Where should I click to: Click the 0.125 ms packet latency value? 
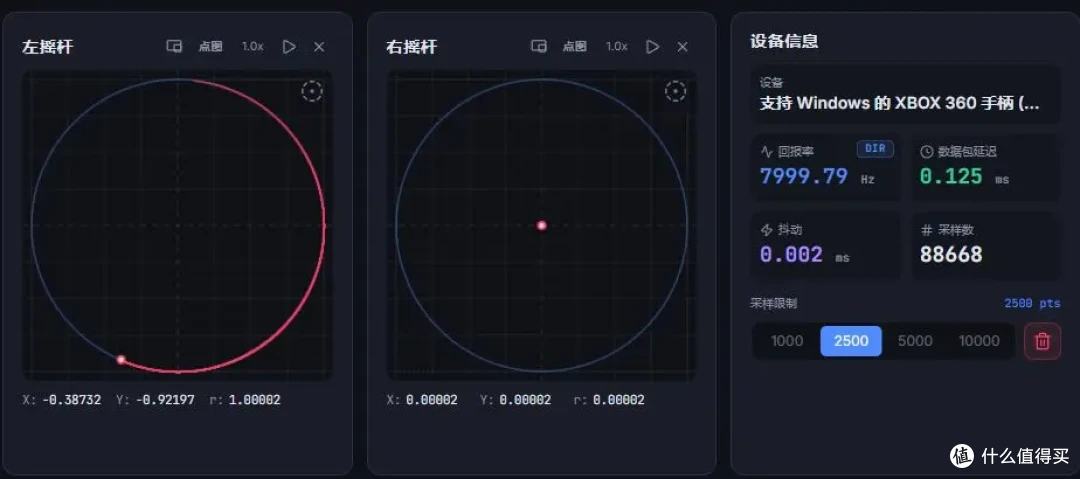964,176
